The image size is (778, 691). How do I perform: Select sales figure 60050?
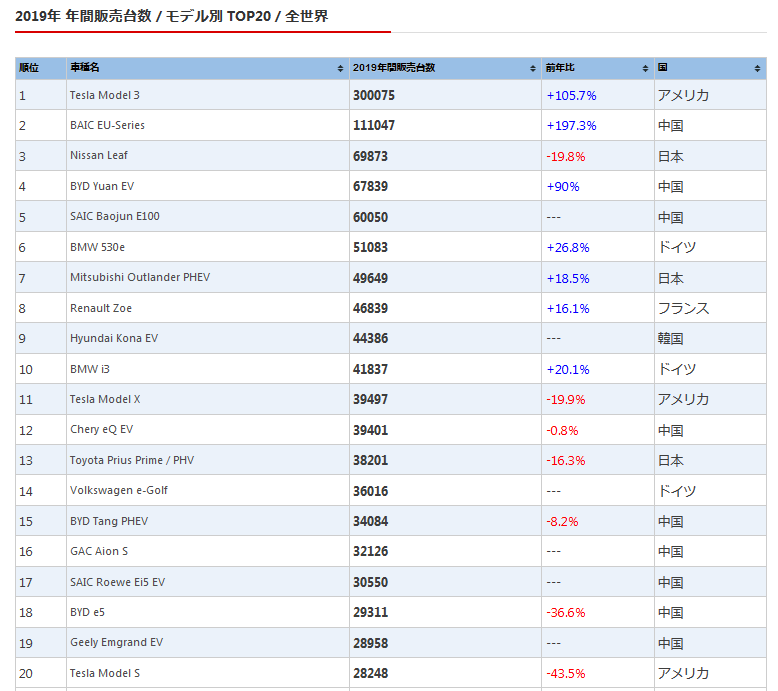(370, 217)
